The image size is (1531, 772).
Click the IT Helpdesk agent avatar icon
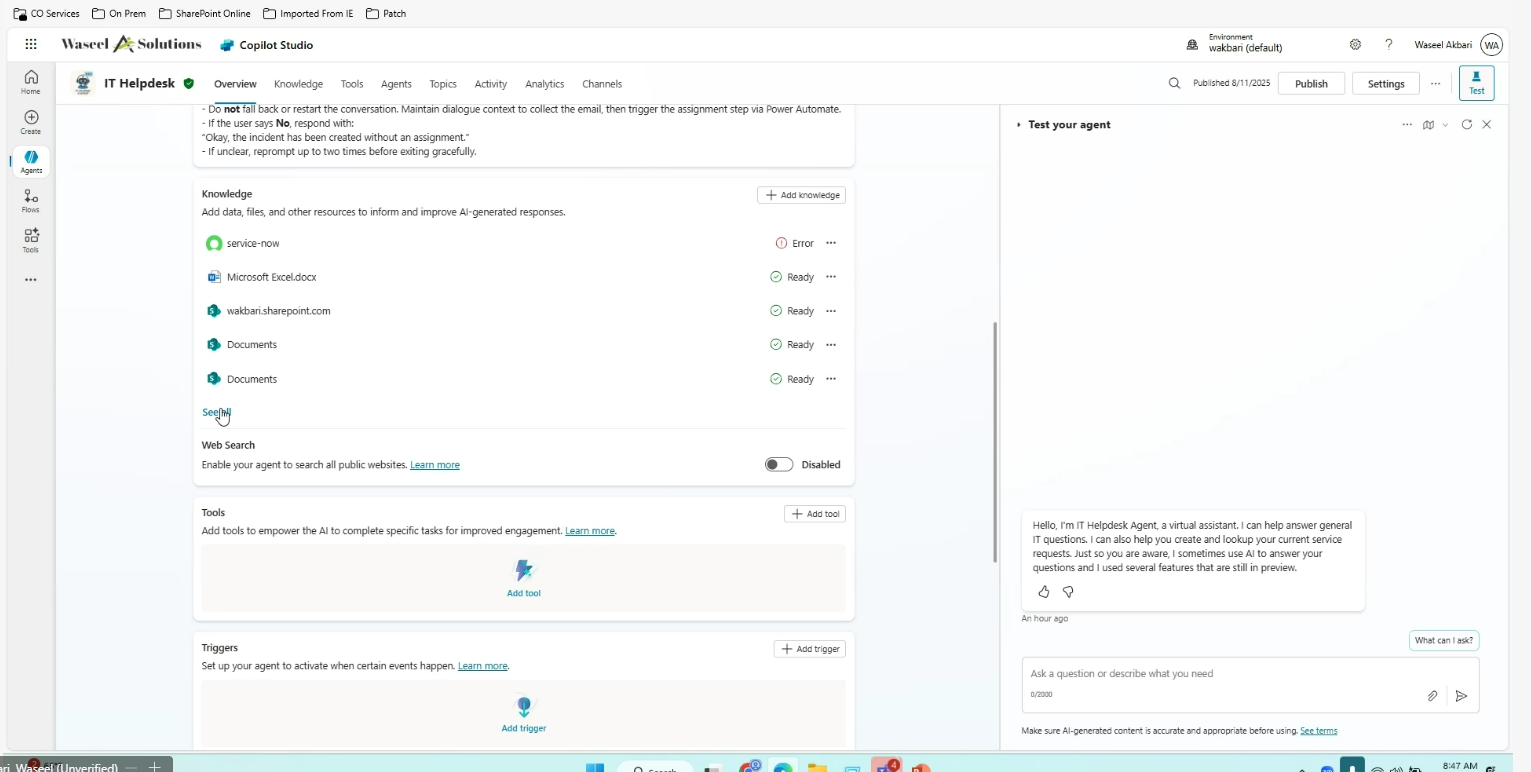pos(84,83)
